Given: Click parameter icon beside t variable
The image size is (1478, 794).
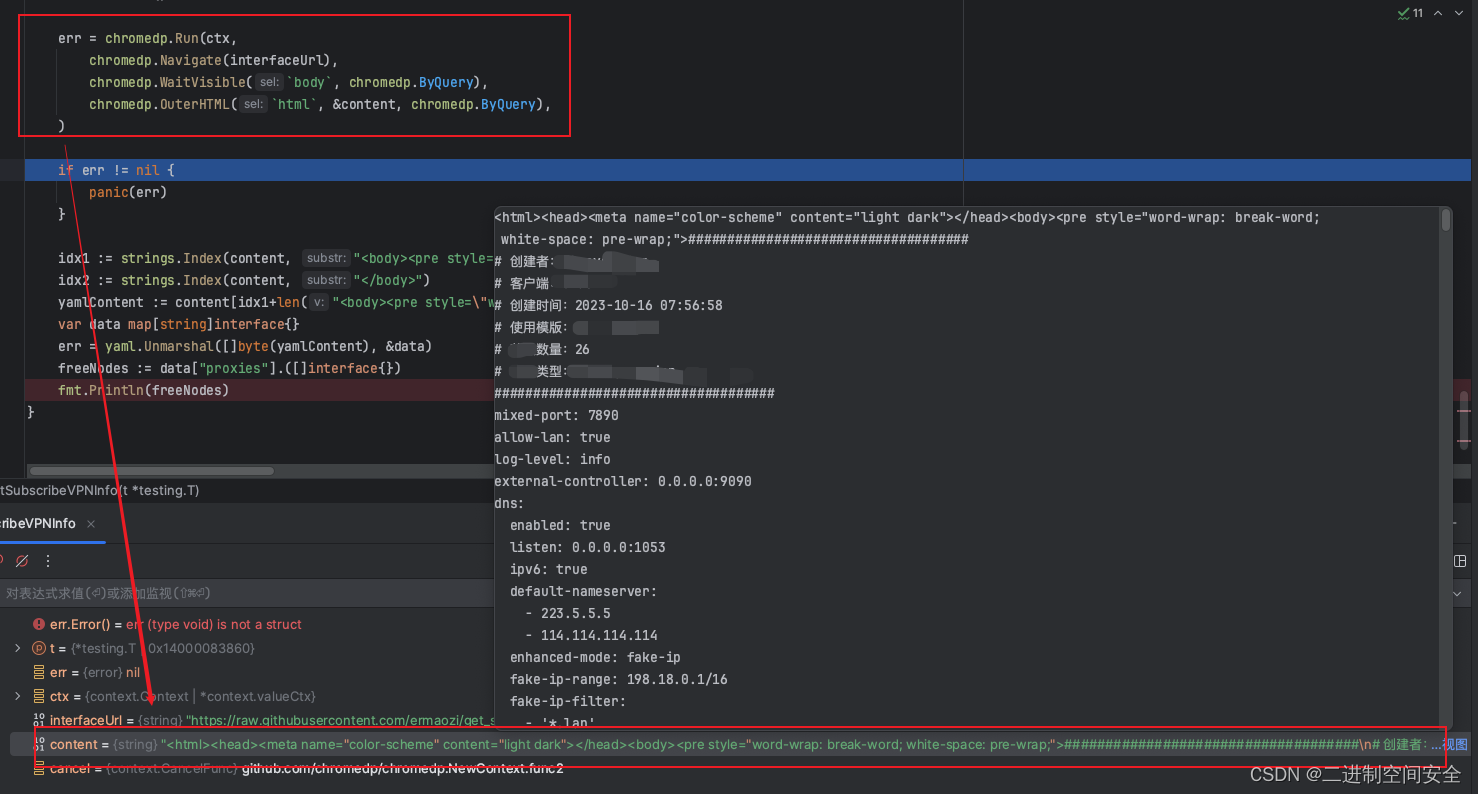Looking at the screenshot, I should point(39,648).
